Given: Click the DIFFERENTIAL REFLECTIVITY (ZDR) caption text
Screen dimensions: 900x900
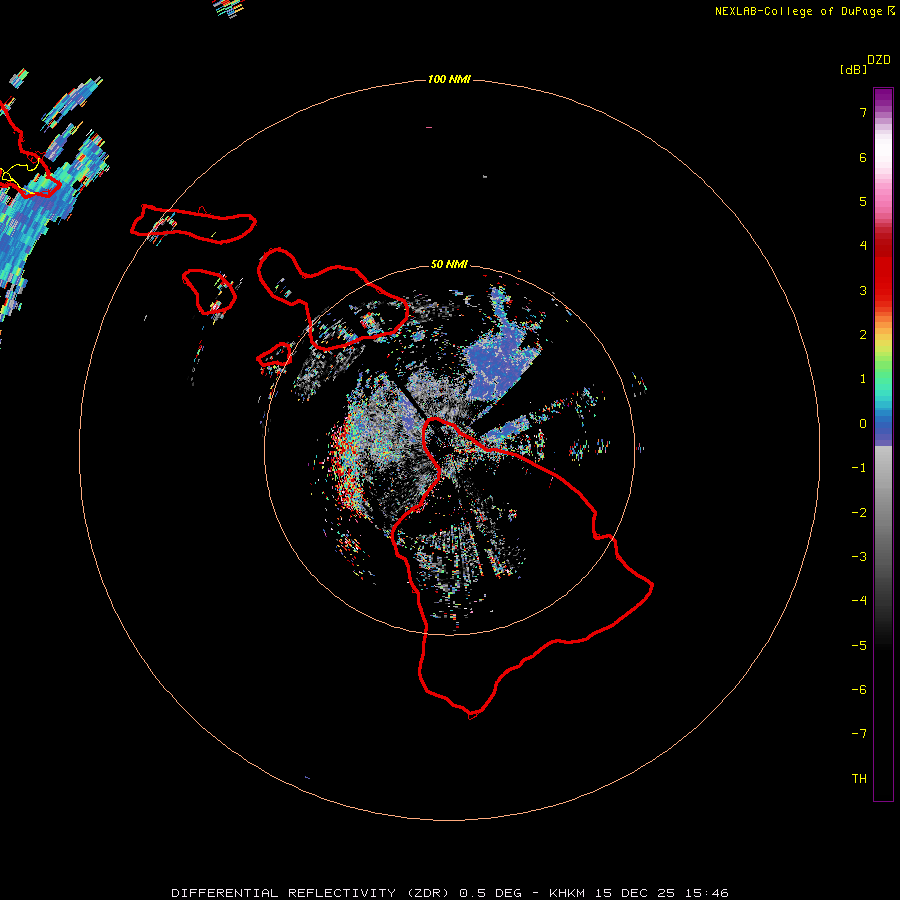Looking at the screenshot, I should click(310, 893).
